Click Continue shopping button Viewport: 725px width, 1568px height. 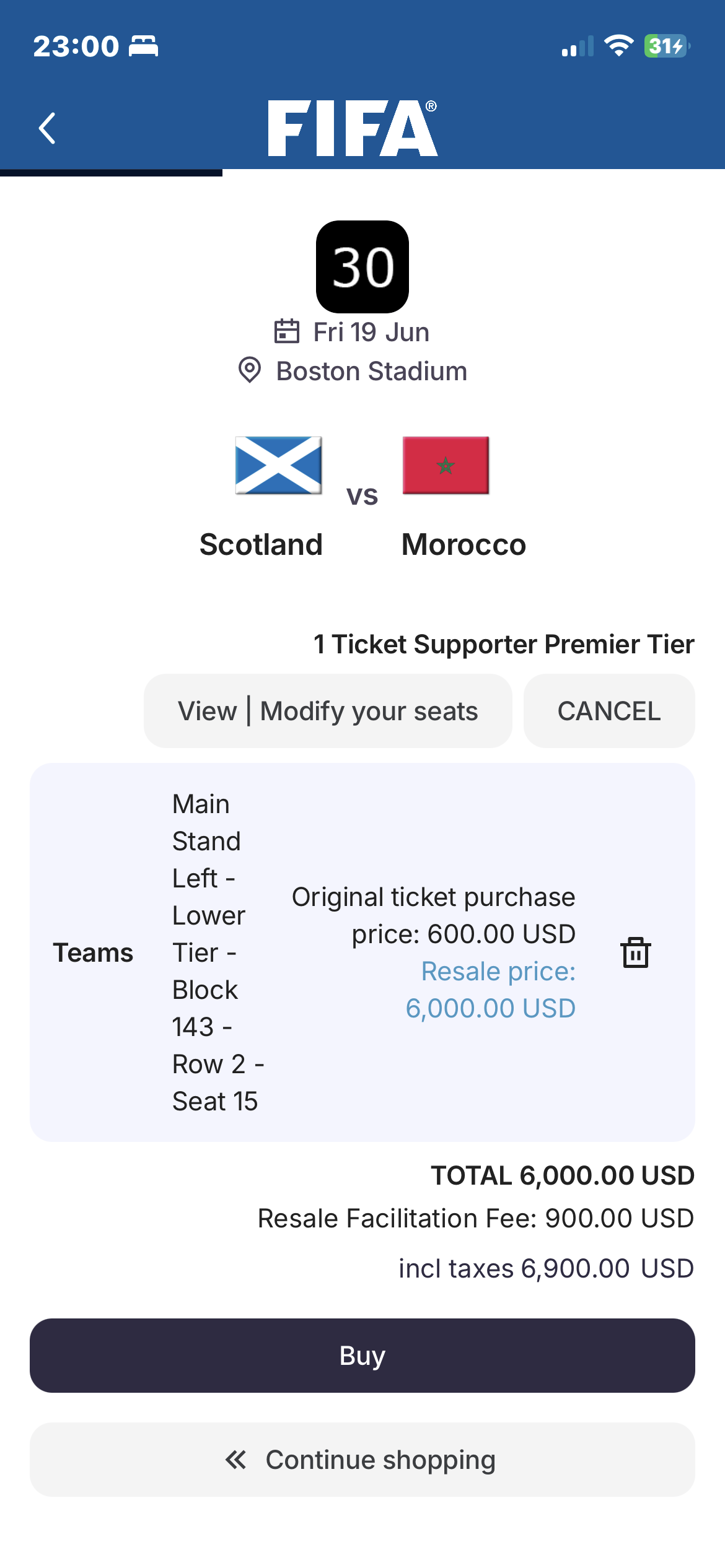click(x=362, y=1460)
